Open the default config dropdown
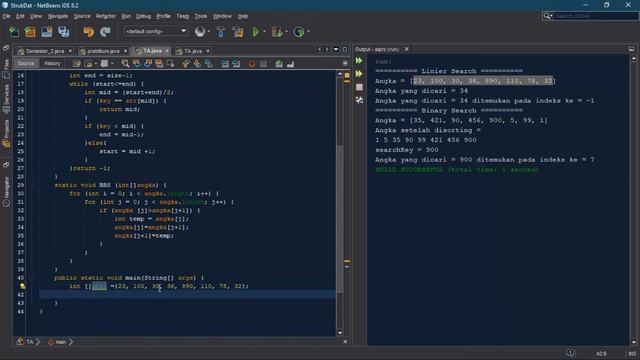 [x=156, y=31]
